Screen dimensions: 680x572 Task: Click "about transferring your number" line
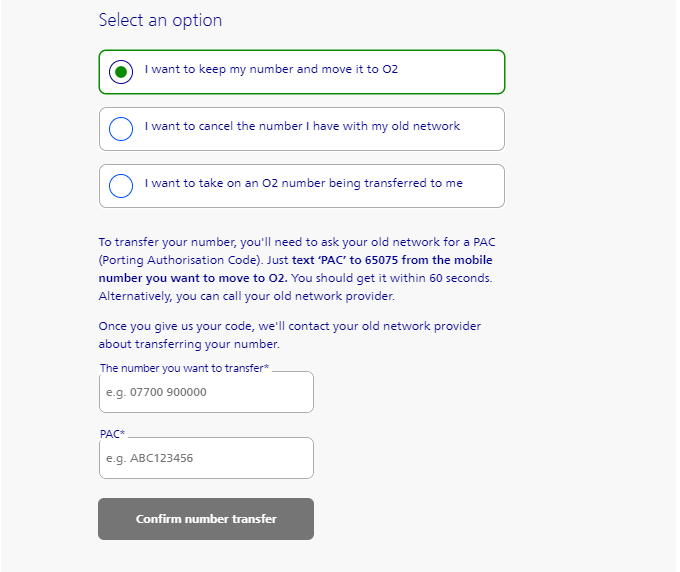[x=189, y=345]
